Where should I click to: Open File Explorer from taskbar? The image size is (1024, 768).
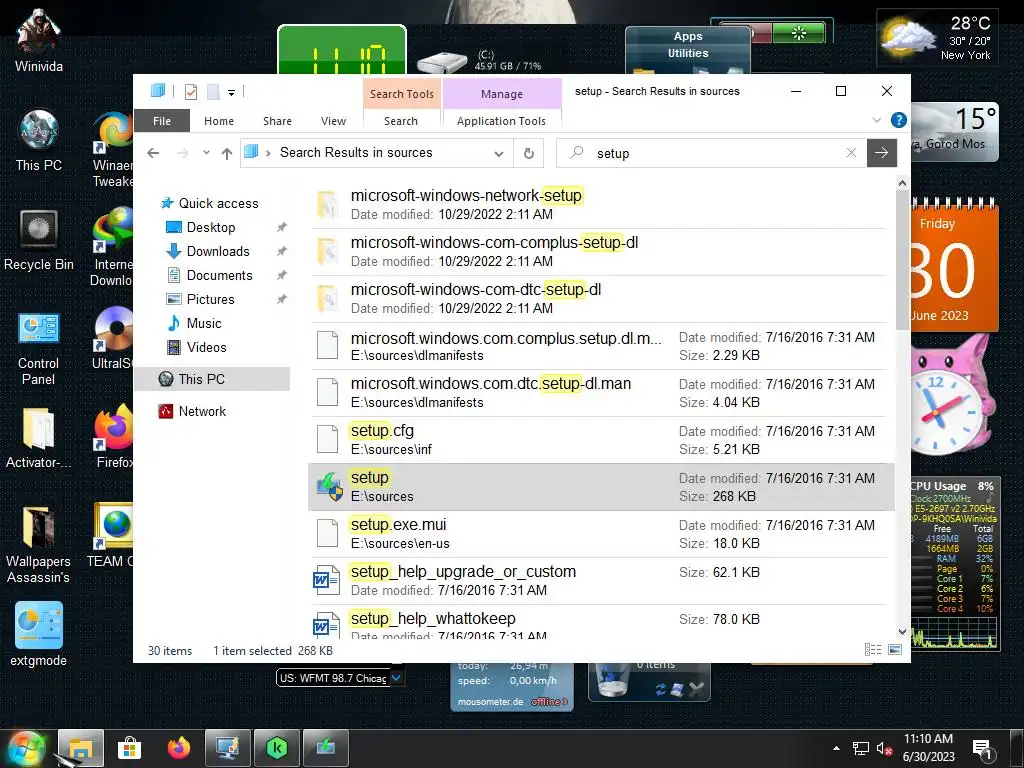click(x=80, y=748)
